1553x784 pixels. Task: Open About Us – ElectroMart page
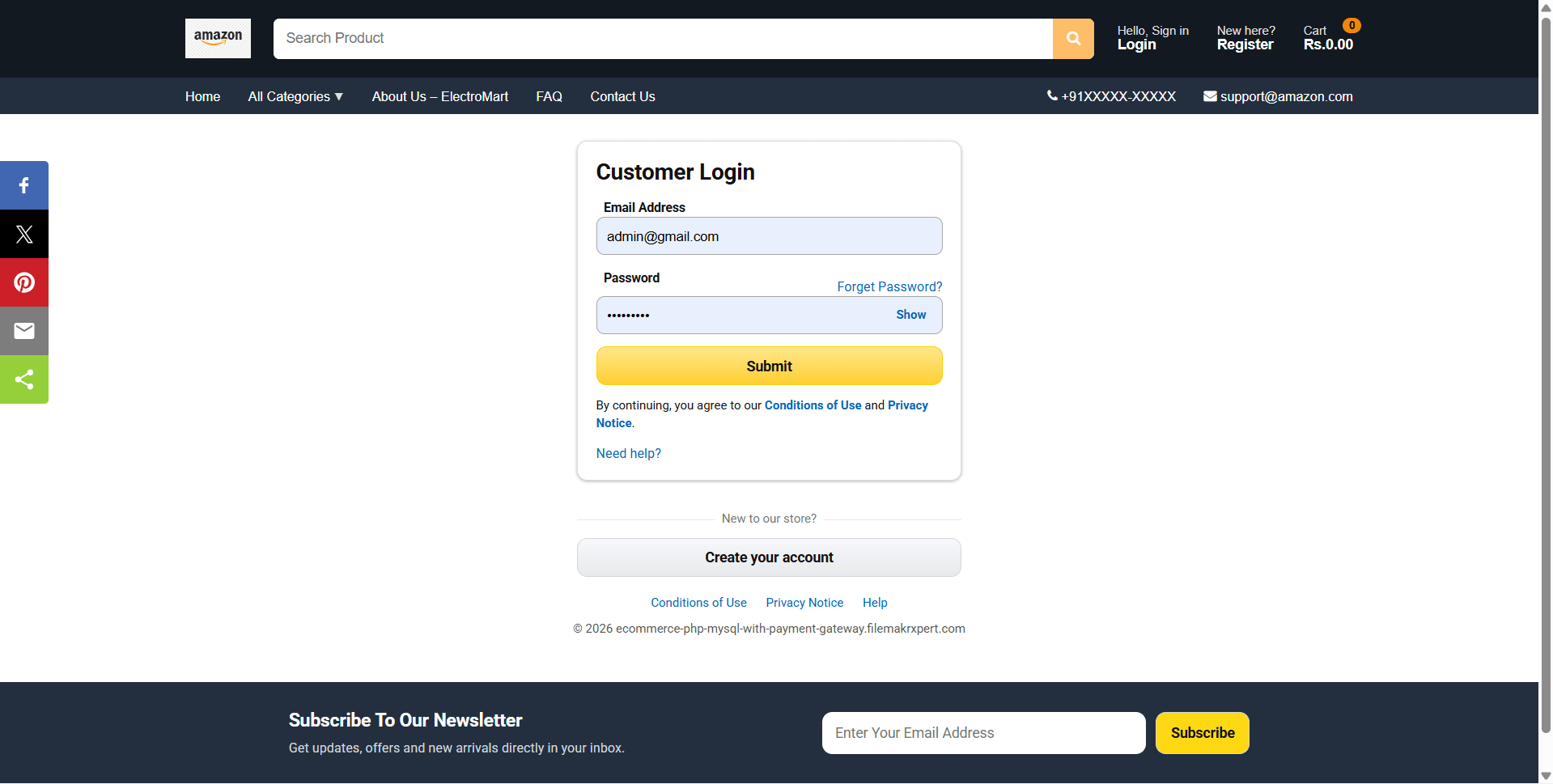point(440,96)
